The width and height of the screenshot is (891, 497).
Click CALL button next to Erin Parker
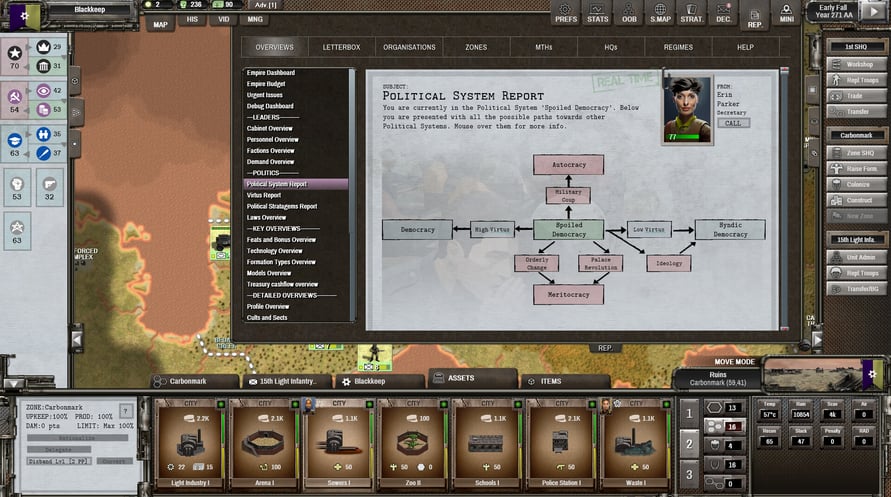click(733, 123)
